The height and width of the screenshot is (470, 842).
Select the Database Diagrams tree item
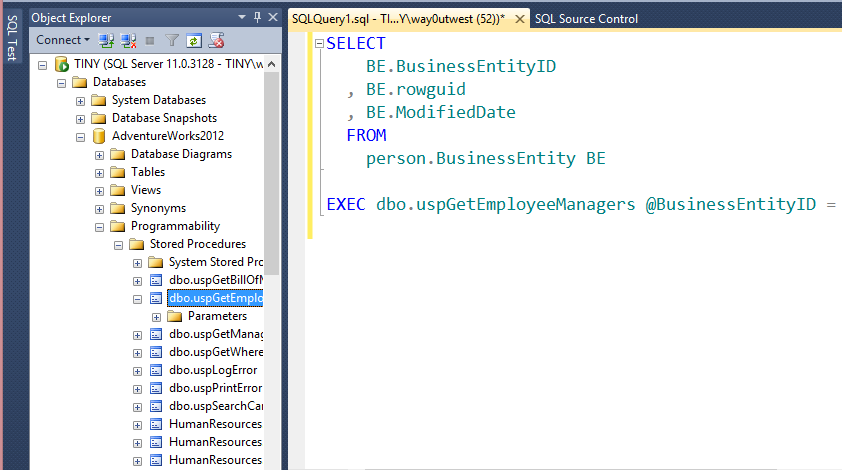(182, 154)
